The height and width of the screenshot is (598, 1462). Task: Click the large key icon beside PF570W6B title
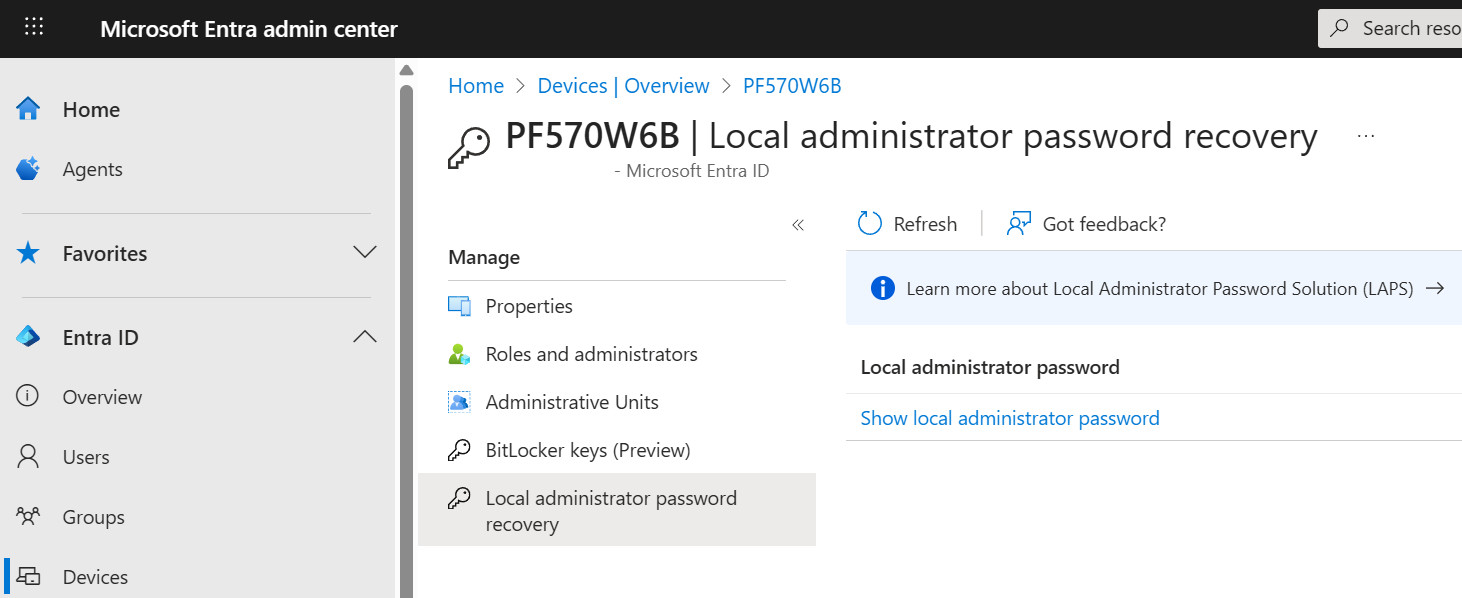pyautogui.click(x=469, y=147)
